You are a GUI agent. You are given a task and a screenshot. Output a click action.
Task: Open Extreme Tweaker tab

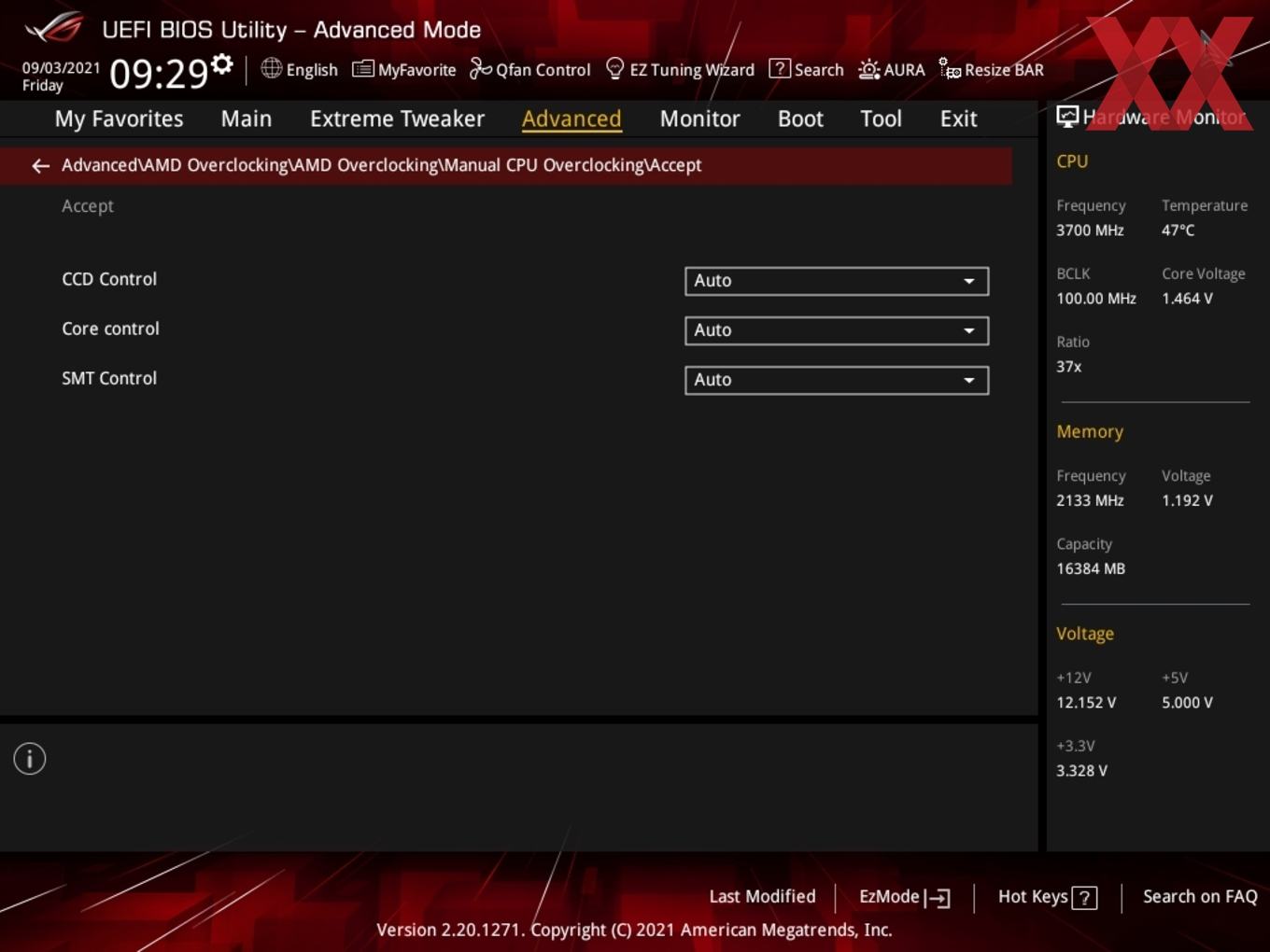(397, 119)
